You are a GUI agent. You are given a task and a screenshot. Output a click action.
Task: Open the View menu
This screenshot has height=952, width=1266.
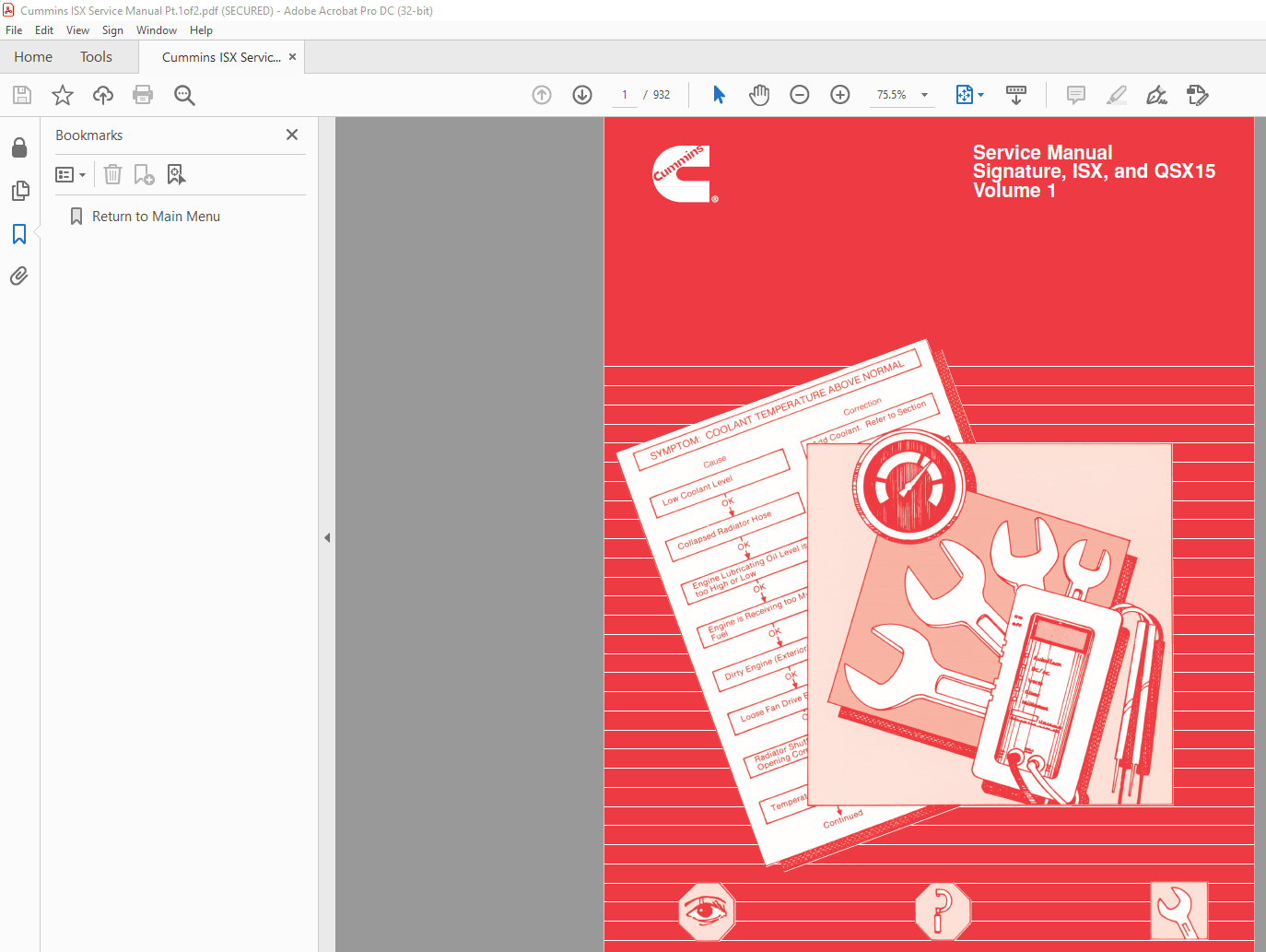click(78, 30)
